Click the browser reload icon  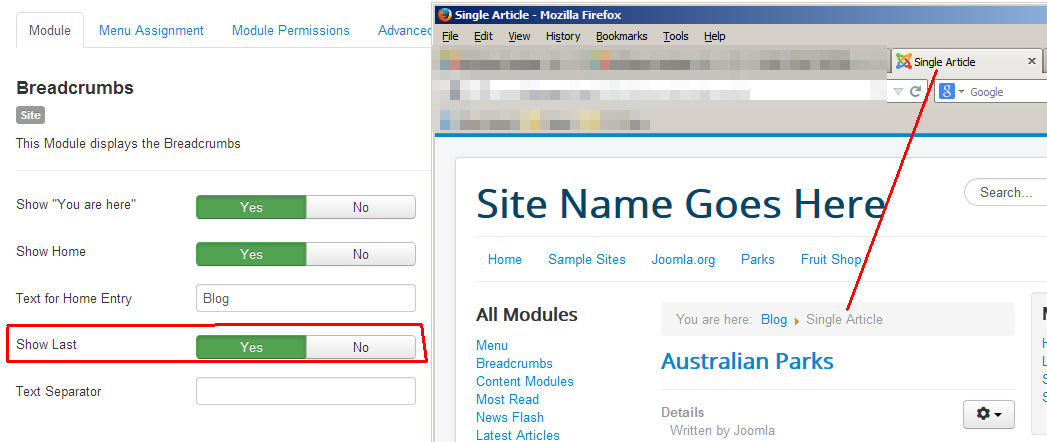(915, 92)
